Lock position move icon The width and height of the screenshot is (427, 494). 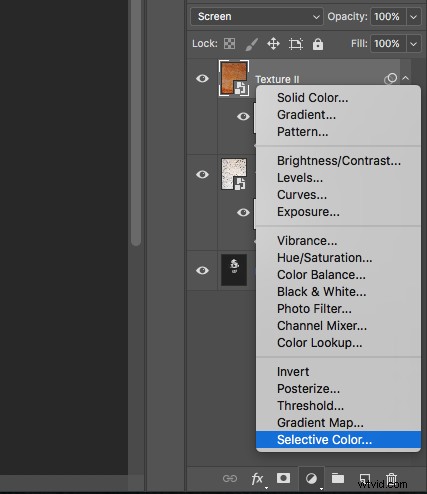coord(273,44)
